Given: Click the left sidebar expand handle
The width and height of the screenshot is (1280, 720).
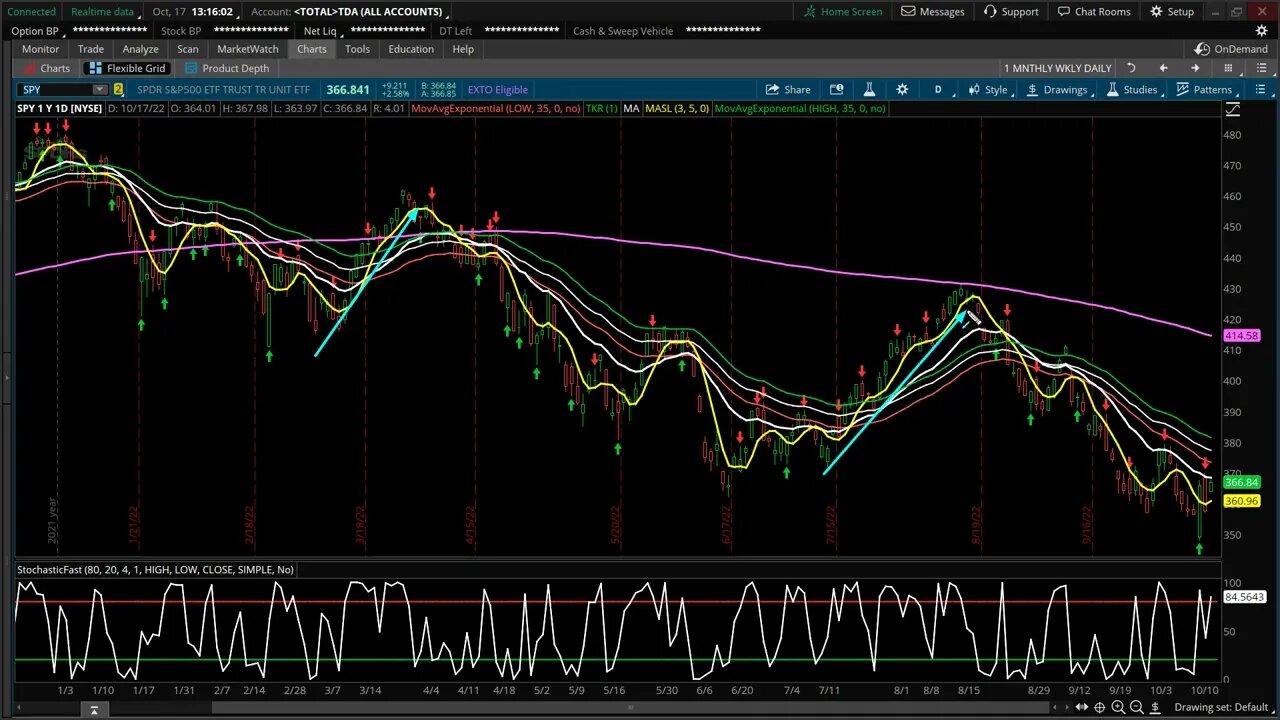Looking at the screenshot, I should [x=6, y=378].
